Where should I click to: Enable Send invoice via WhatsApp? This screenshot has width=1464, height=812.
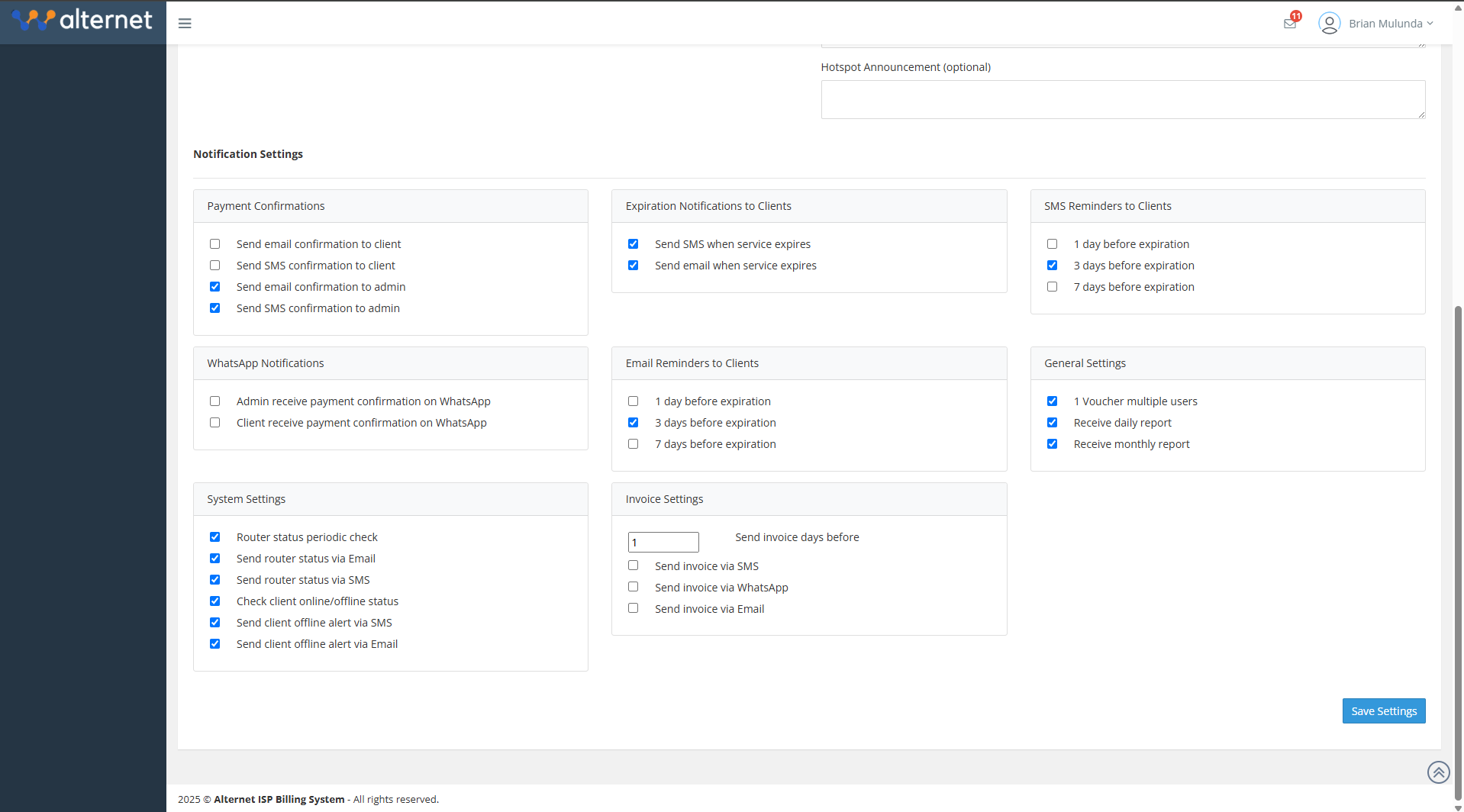click(x=634, y=587)
